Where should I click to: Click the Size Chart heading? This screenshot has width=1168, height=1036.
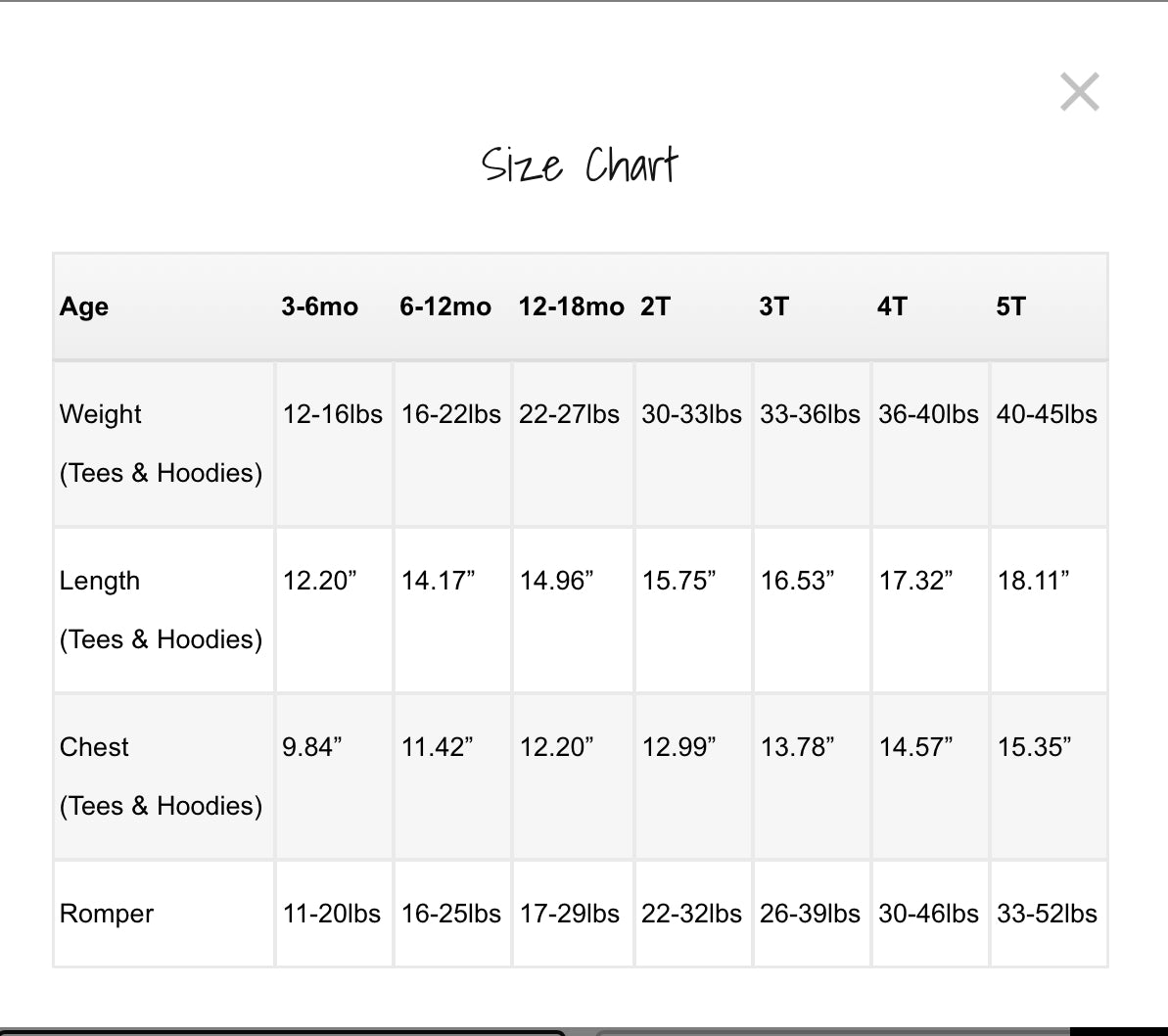[580, 165]
